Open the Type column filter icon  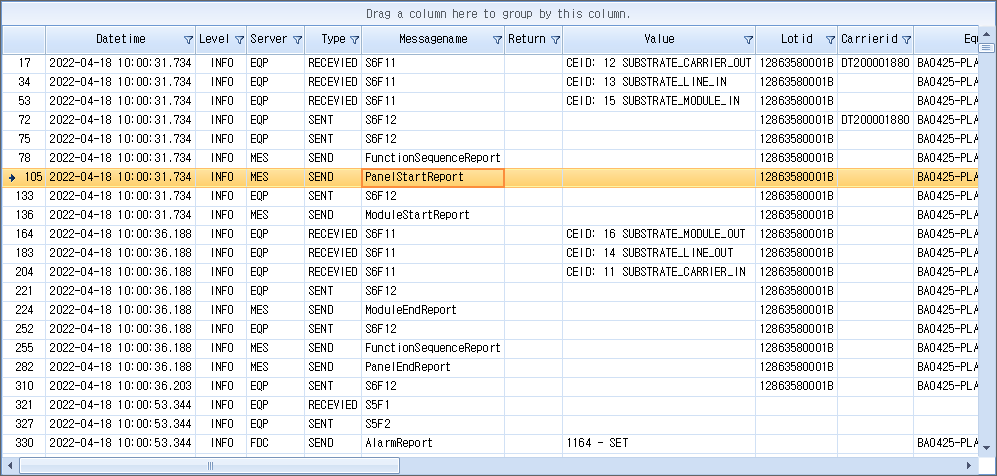coord(354,40)
